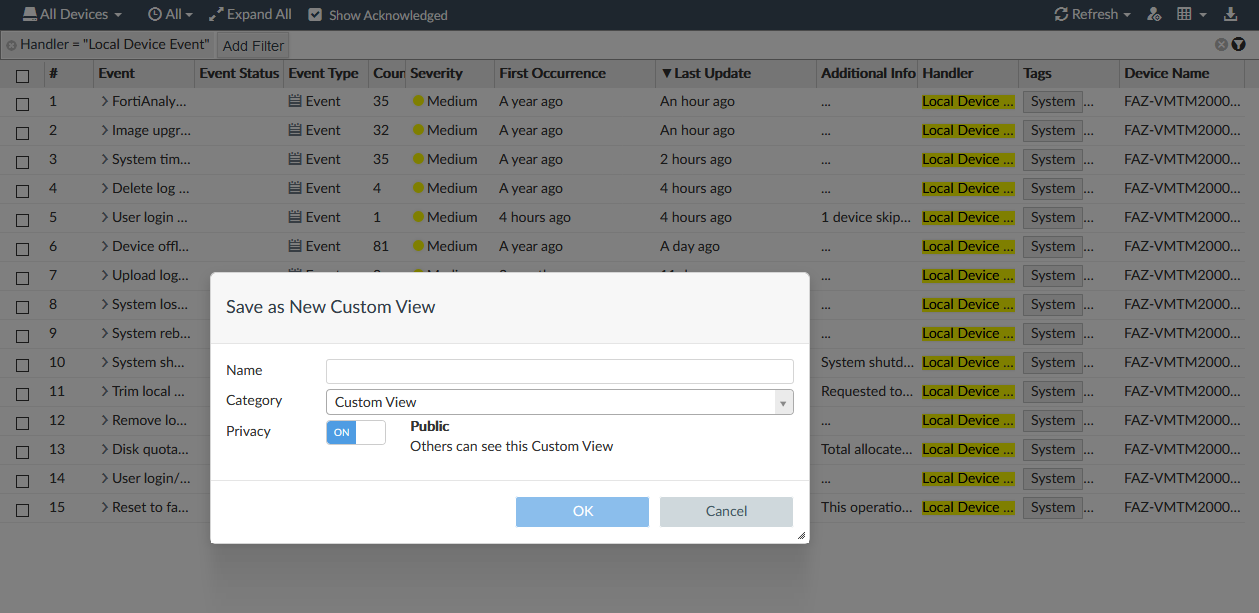Open the Category dropdown showing Custom View

point(559,402)
